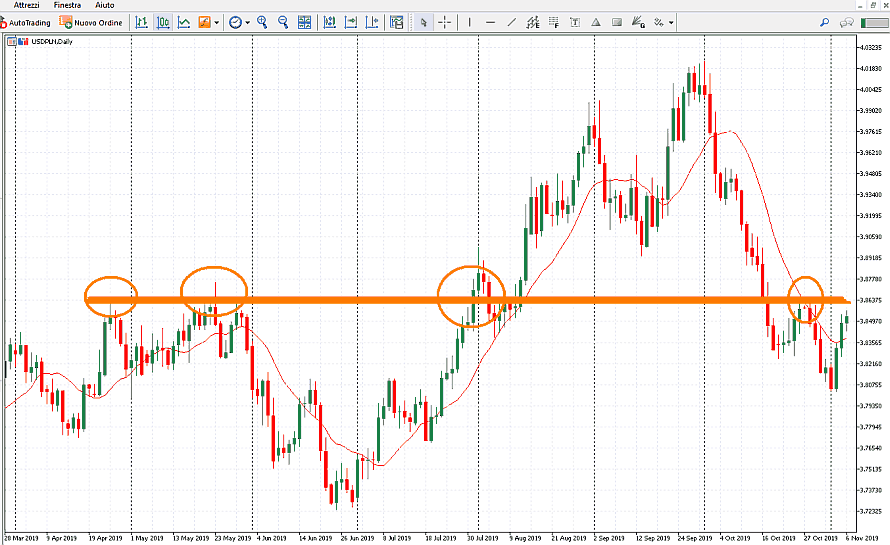This screenshot has width=890, height=545.
Task: Select the crosshair tool
Action: pyautogui.click(x=445, y=21)
